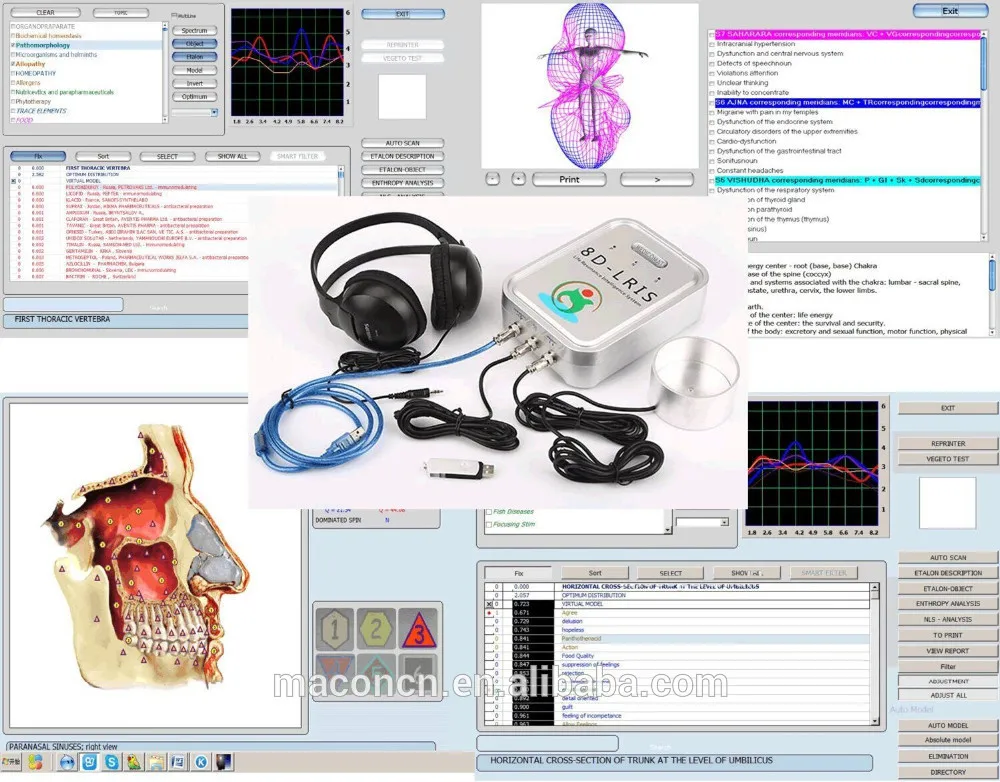Click the Invert button

[195, 84]
